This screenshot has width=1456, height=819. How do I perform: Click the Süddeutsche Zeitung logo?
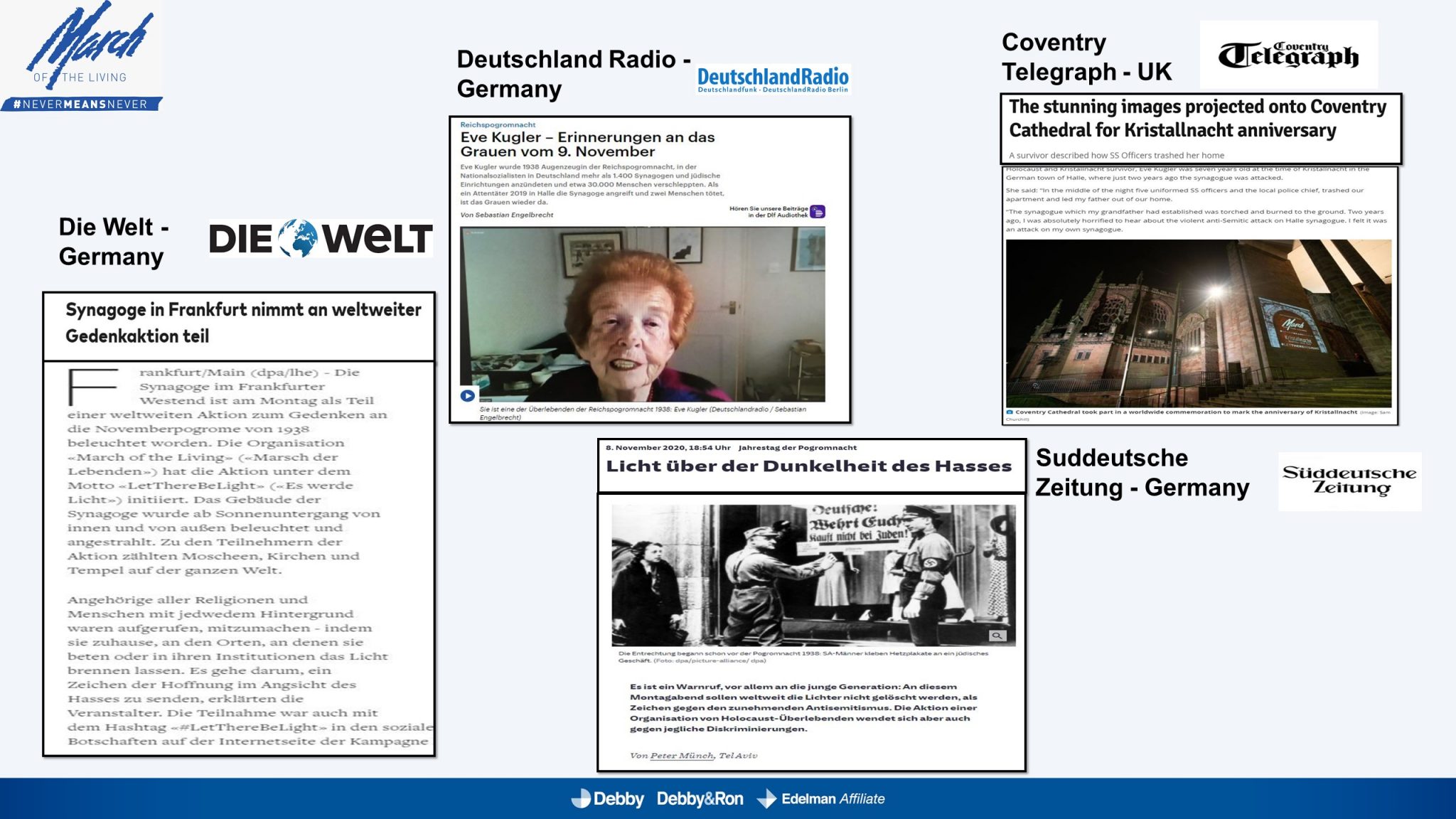[x=1349, y=481]
